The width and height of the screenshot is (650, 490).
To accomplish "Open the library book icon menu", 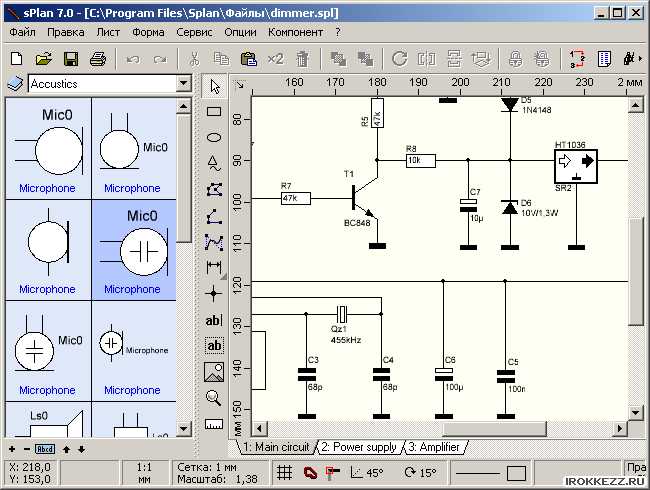I will [x=15, y=84].
